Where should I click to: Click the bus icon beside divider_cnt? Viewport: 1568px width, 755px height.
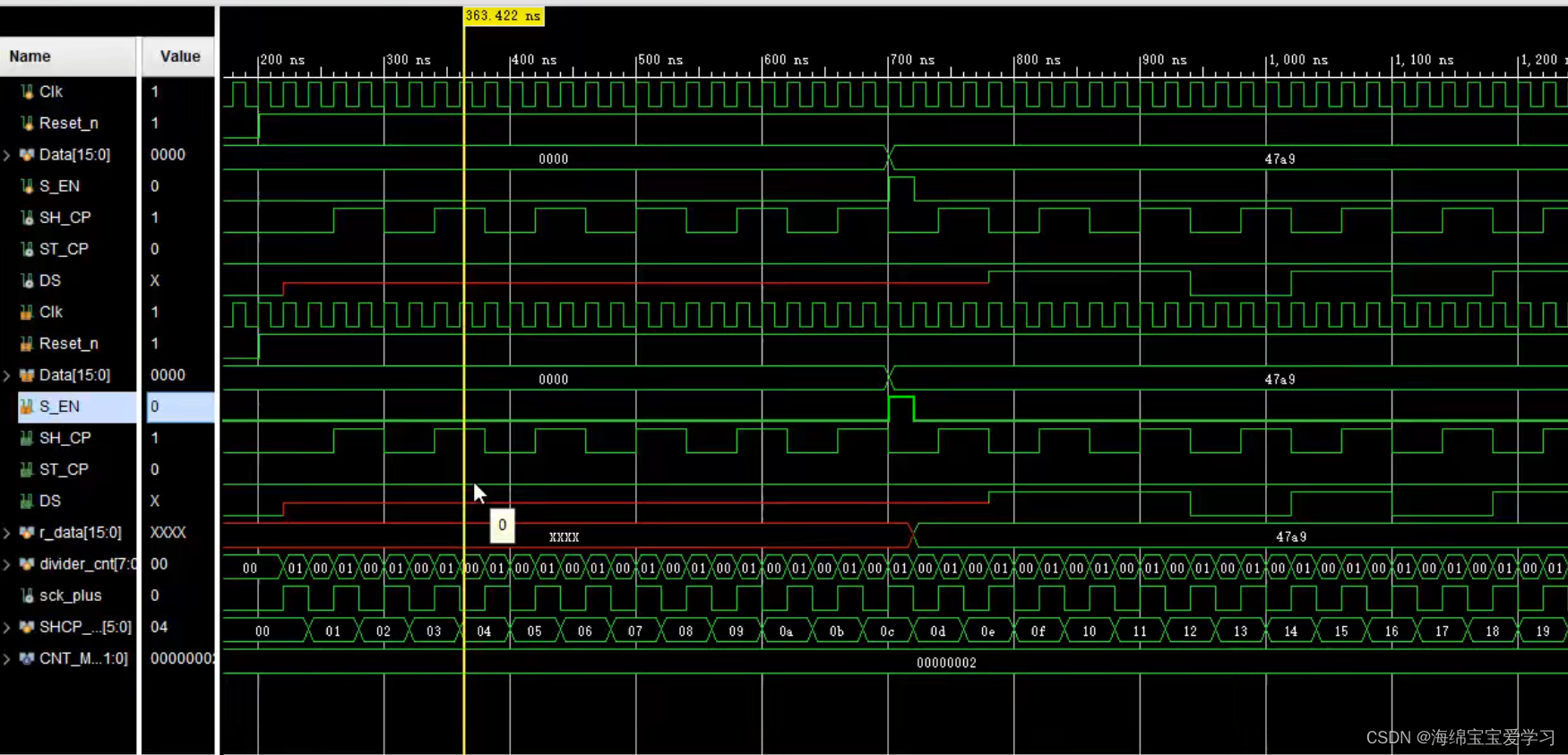[x=27, y=564]
